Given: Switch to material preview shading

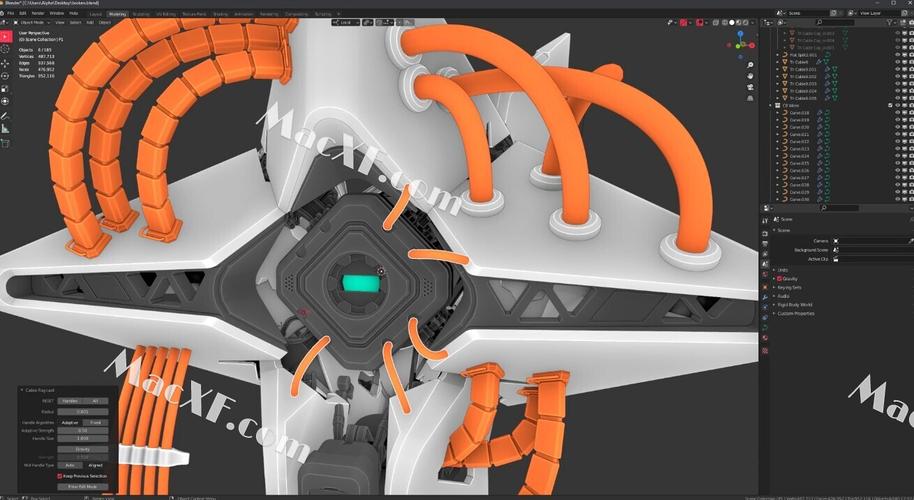Looking at the screenshot, I should point(738,22).
